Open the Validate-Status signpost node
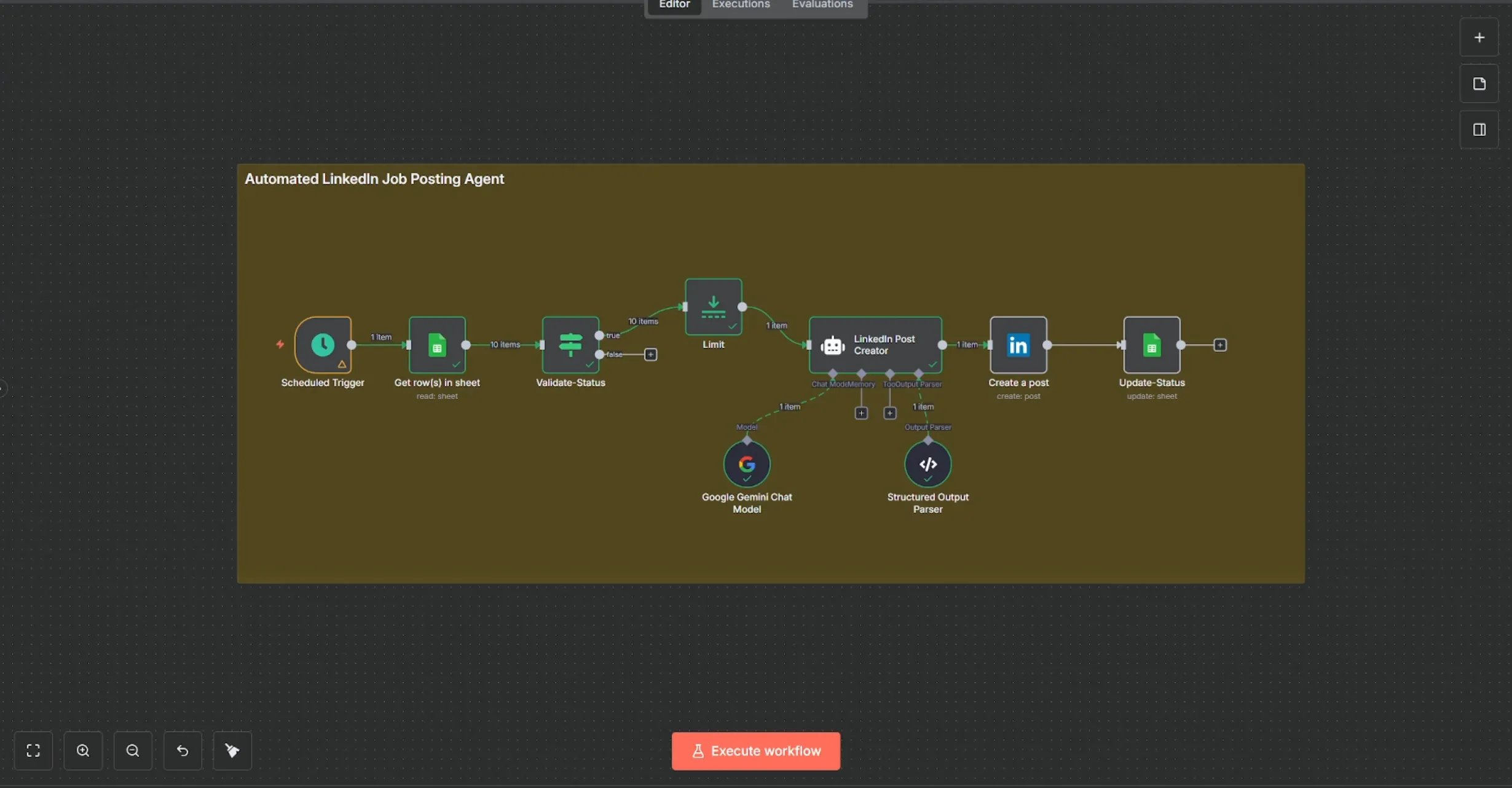The image size is (1512, 788). 570,345
